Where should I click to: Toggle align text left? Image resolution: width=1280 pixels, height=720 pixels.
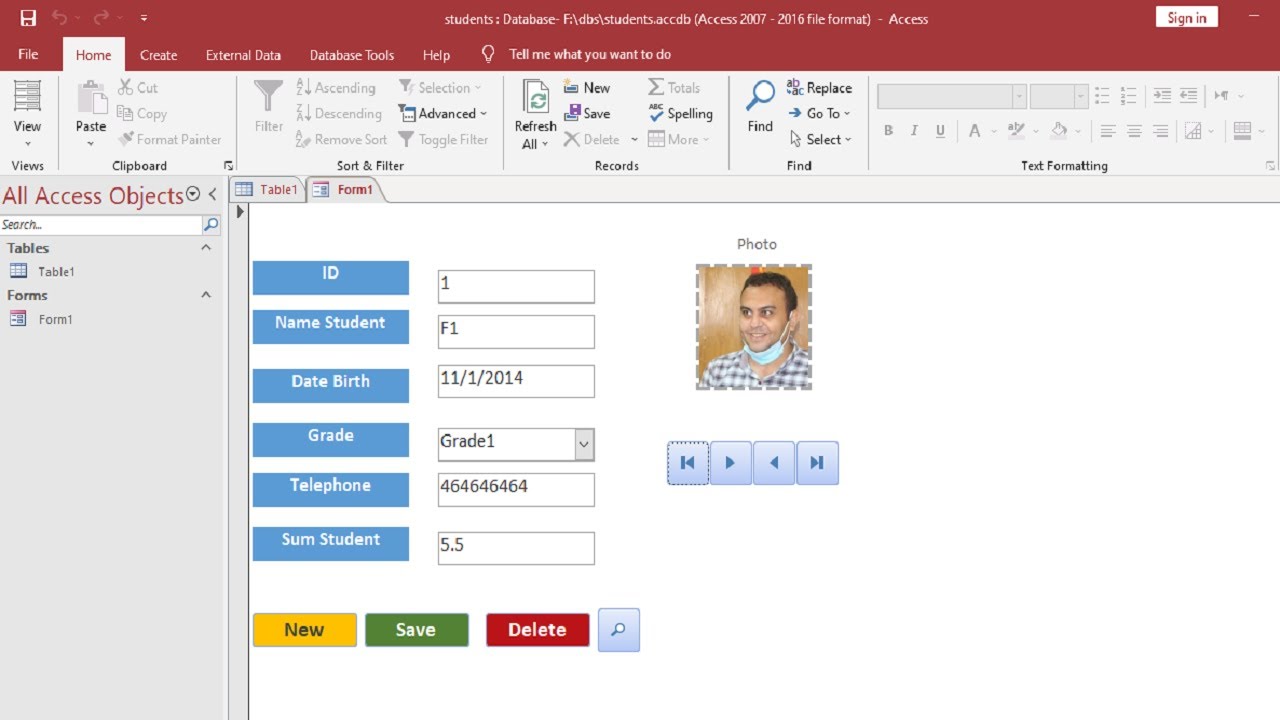pos(1108,131)
